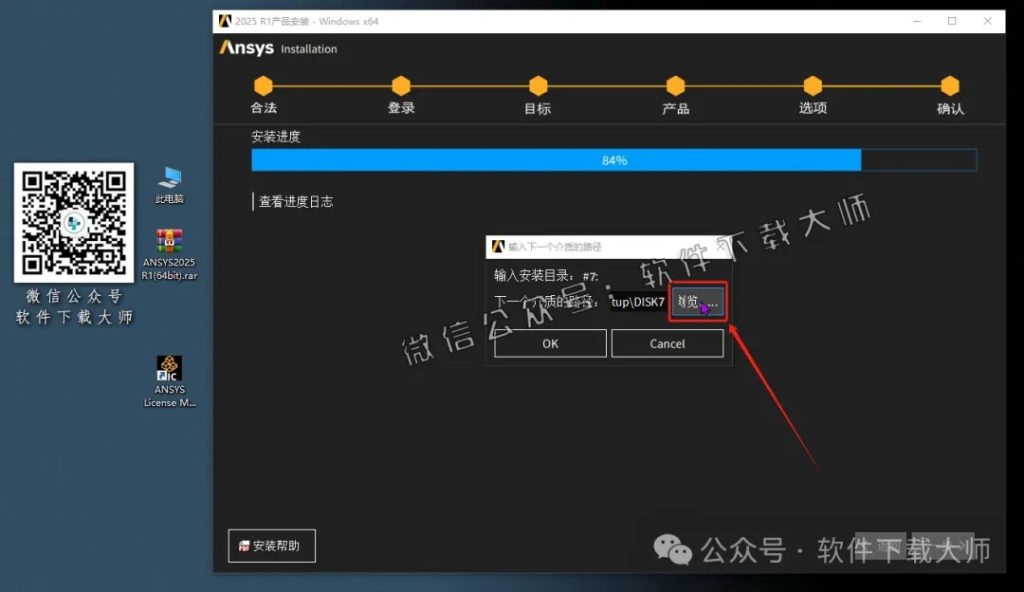Click the tup\DISK7 path input field

pos(636,302)
